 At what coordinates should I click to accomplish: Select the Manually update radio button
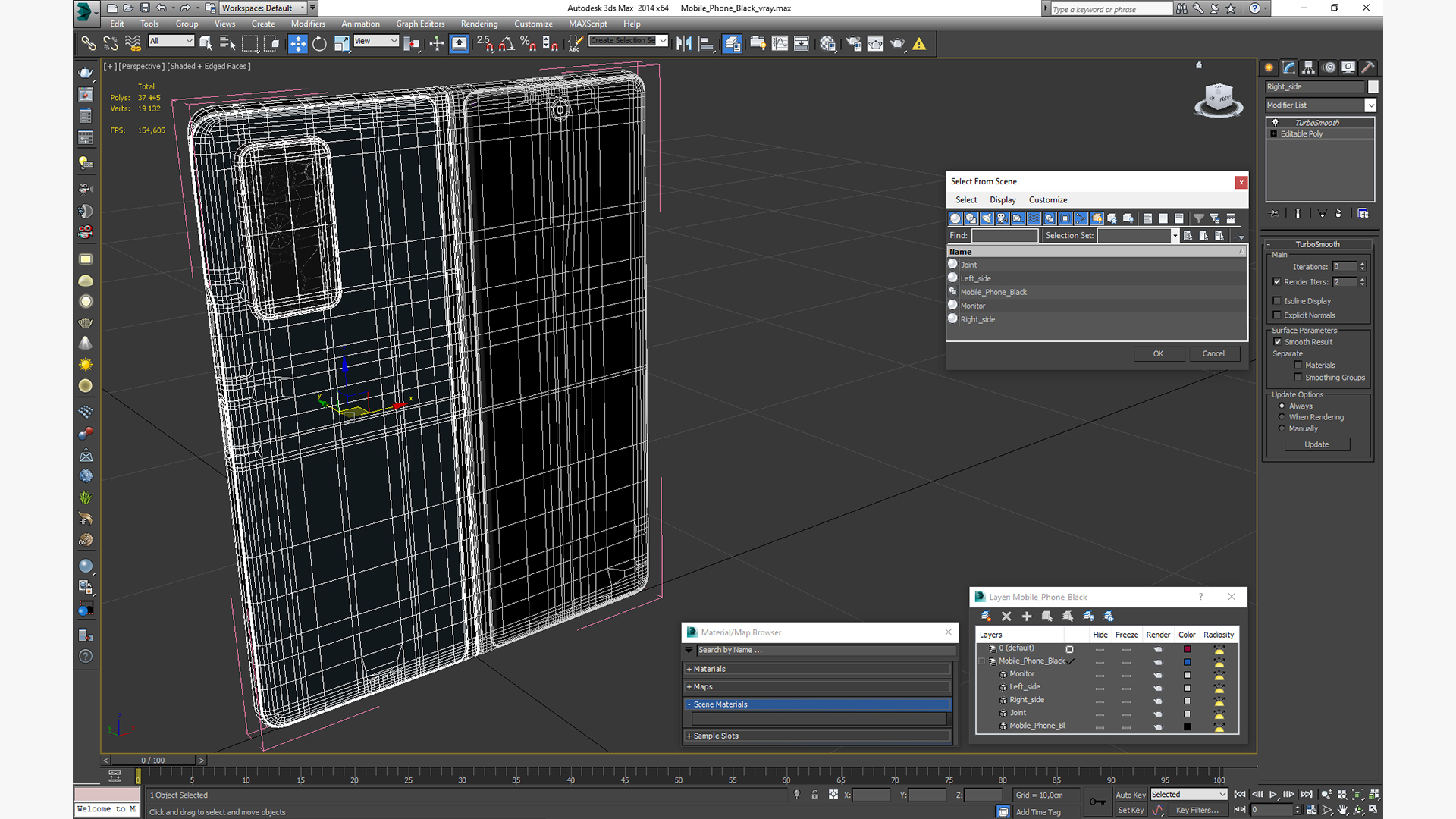tap(1282, 428)
